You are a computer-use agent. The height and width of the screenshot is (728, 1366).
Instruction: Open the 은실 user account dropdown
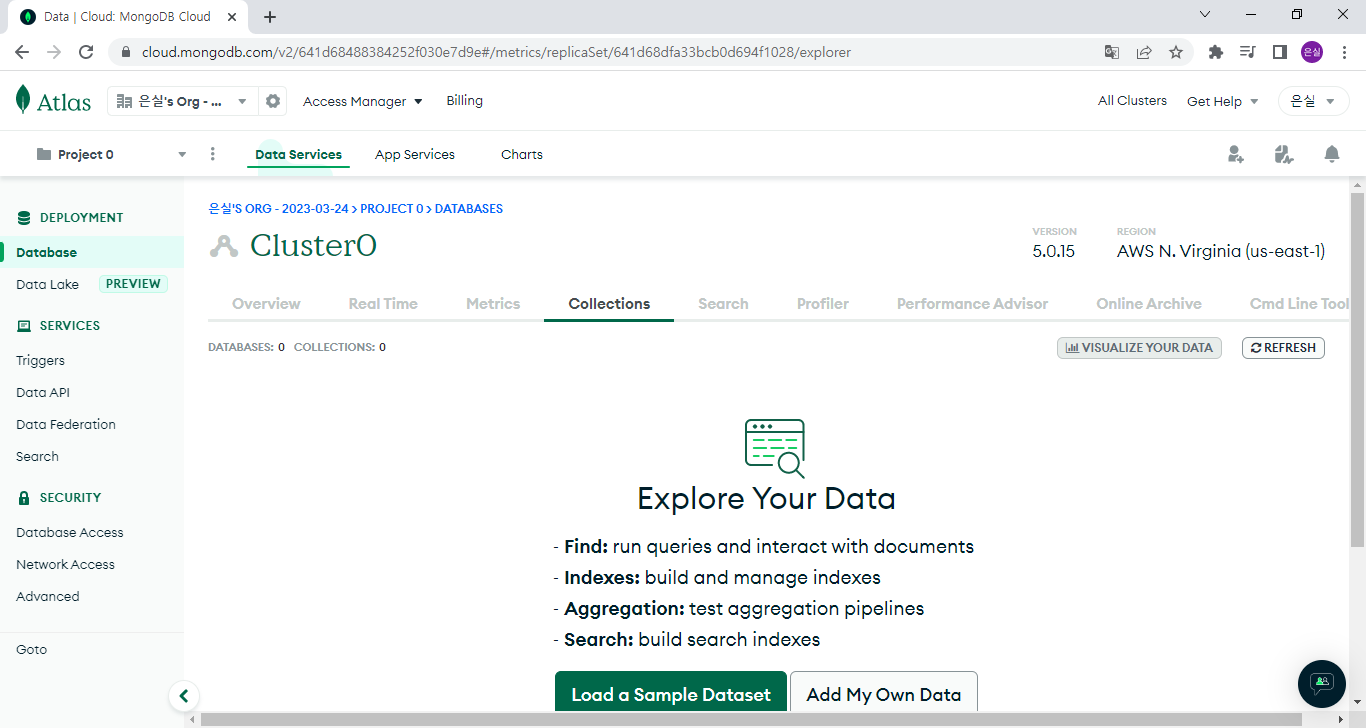tap(1313, 101)
